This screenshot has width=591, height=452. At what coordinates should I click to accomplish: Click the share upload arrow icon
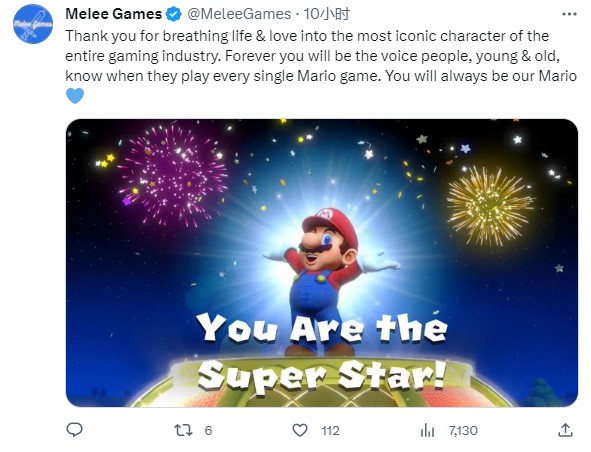click(565, 430)
